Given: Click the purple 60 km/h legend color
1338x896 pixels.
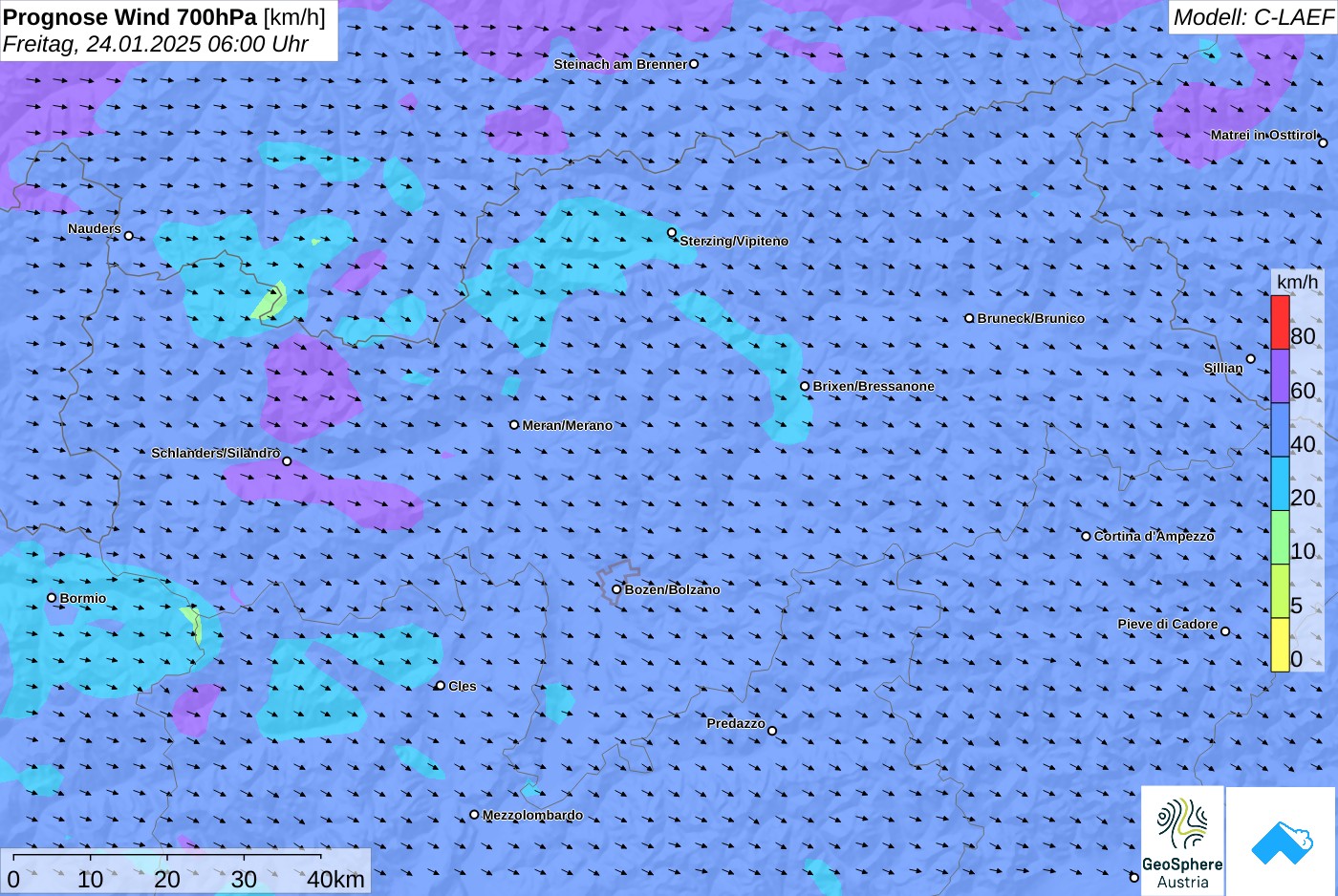Looking at the screenshot, I should [1280, 376].
